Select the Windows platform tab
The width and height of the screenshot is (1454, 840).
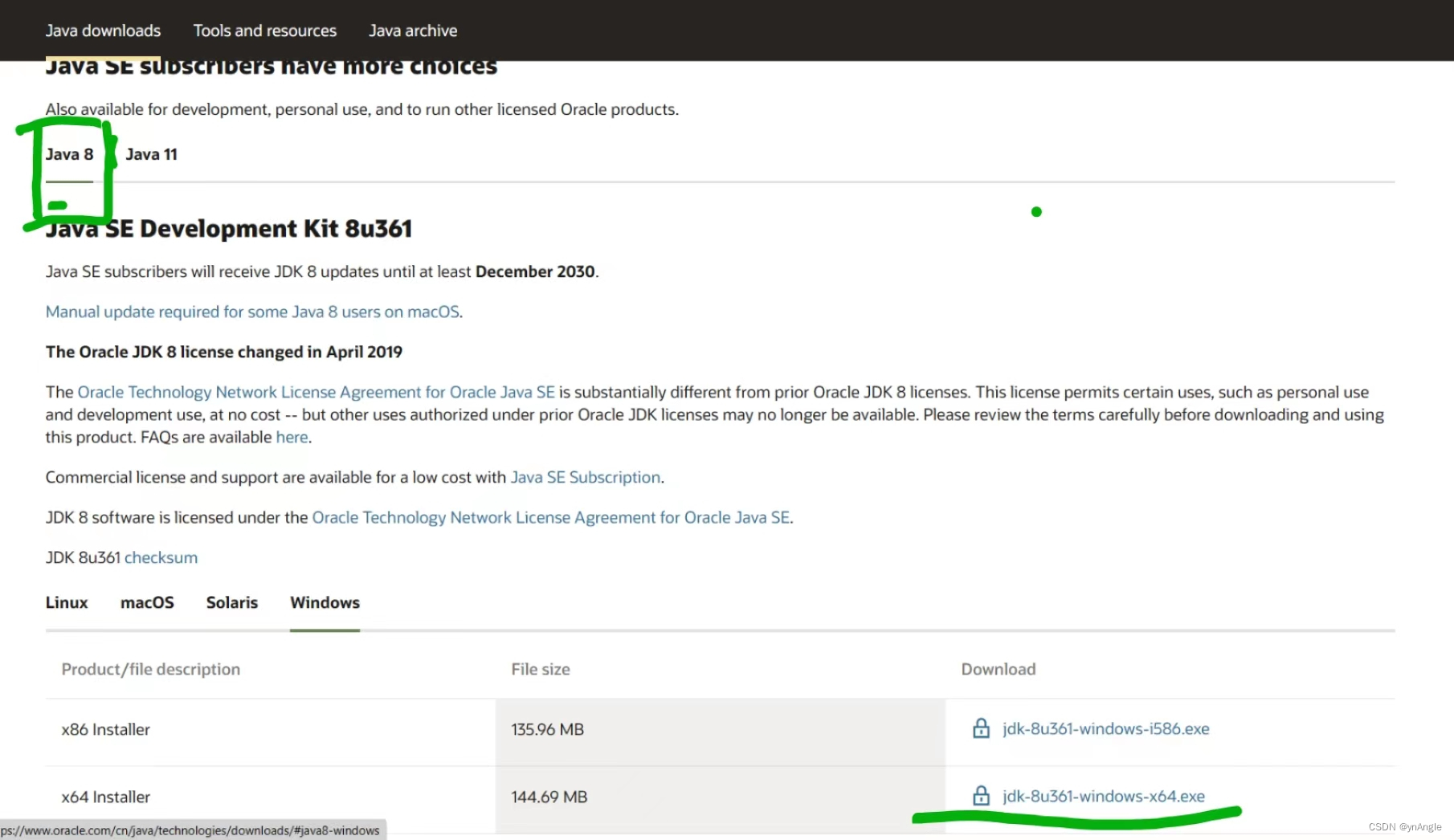coord(325,602)
